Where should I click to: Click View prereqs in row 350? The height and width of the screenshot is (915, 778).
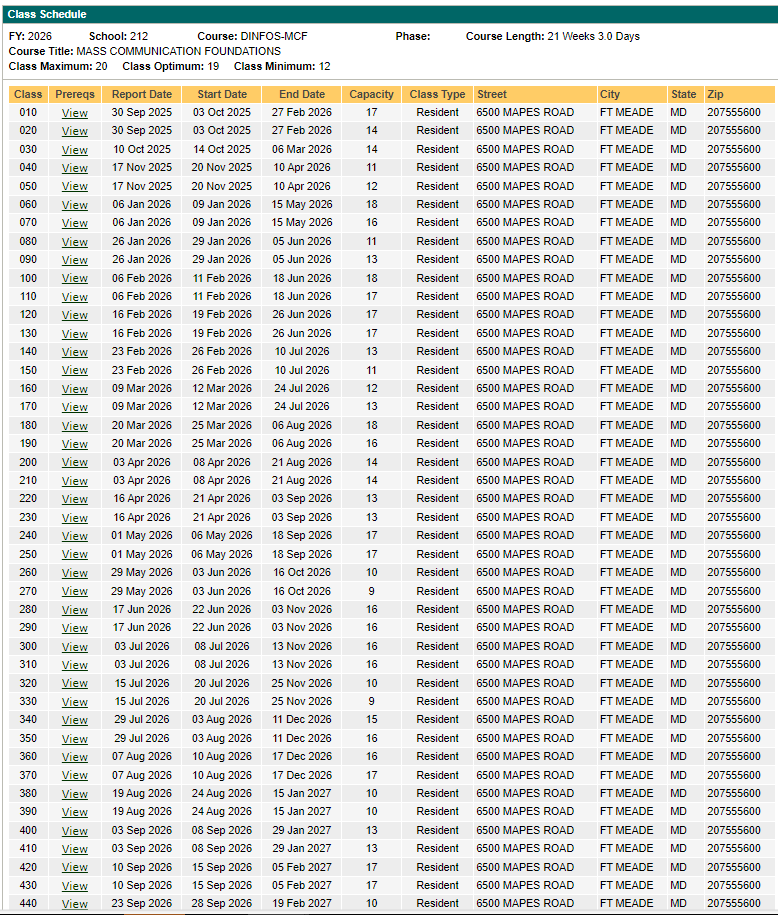pos(75,739)
